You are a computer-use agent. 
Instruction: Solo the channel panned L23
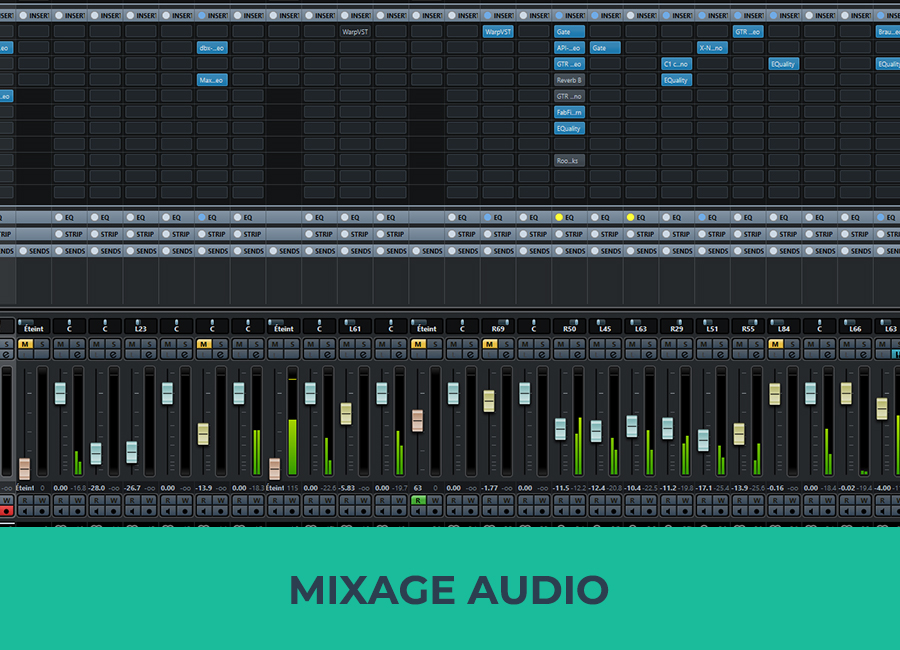(148, 344)
